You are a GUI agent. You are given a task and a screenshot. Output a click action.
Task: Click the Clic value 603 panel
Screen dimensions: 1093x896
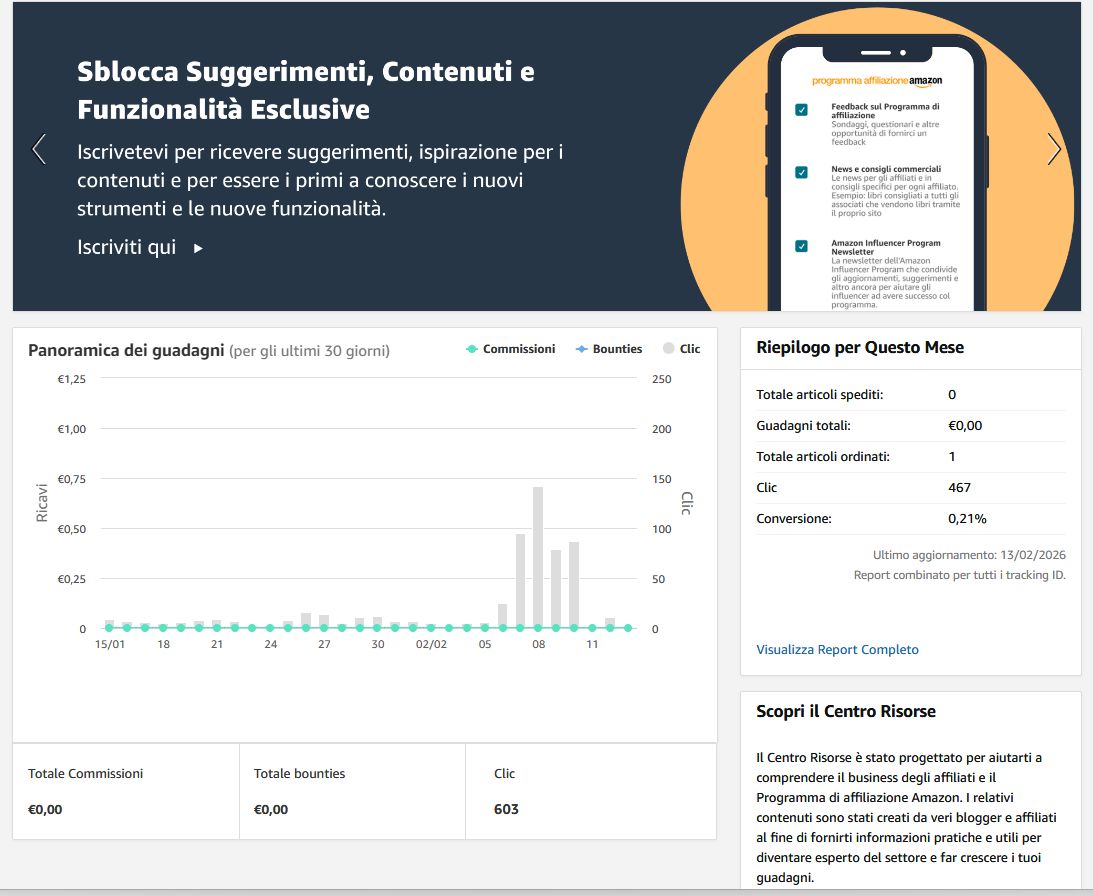point(590,790)
